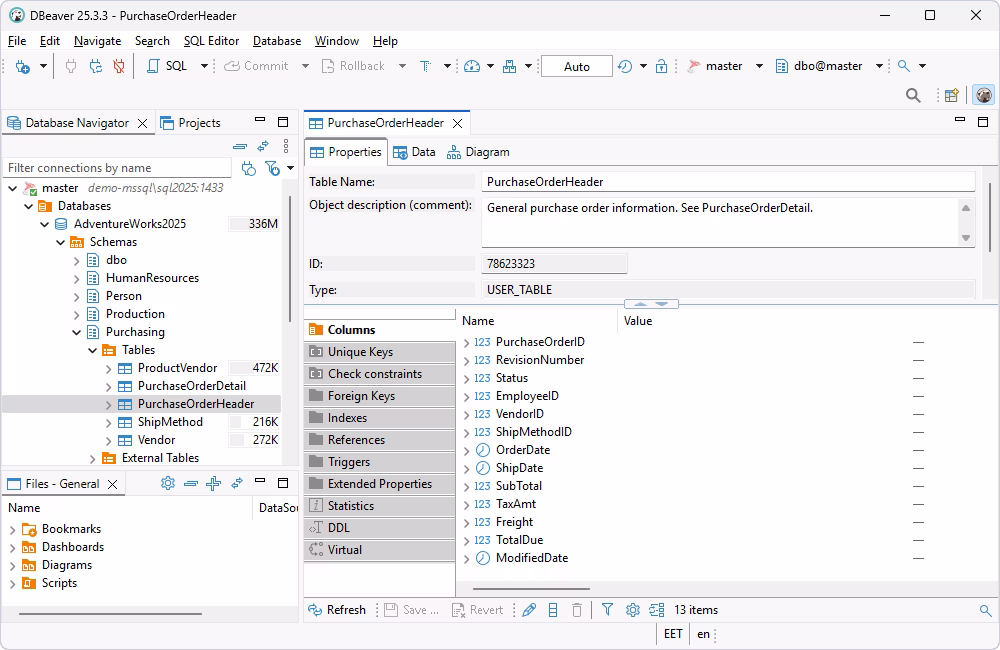Click the DBeaver perspective avatar icon

click(984, 96)
